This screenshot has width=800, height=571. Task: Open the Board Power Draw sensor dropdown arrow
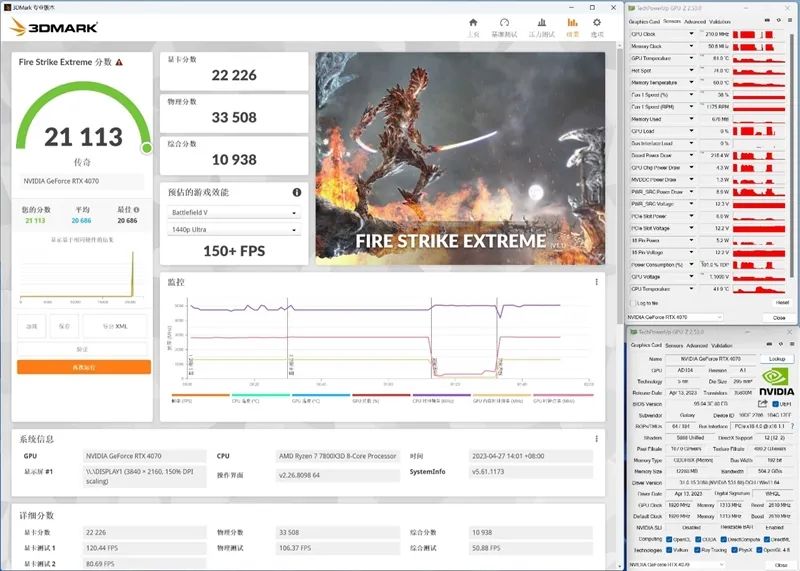[691, 155]
